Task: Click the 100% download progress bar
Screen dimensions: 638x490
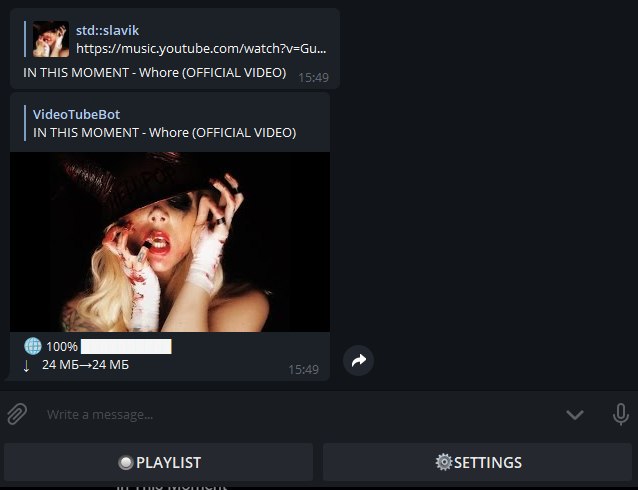Action: pos(126,346)
